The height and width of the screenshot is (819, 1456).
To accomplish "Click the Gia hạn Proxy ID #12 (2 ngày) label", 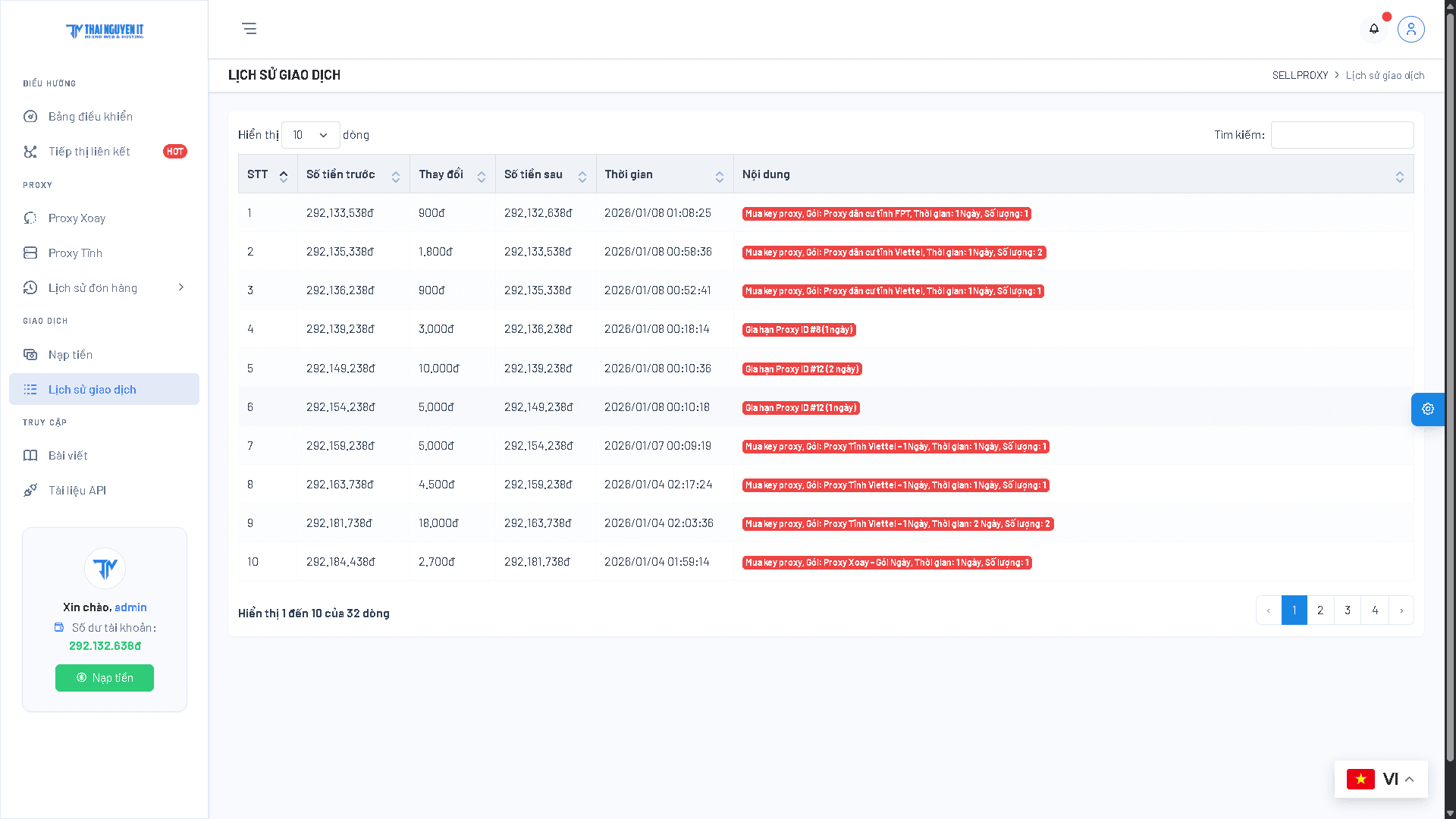I will click(x=802, y=369).
